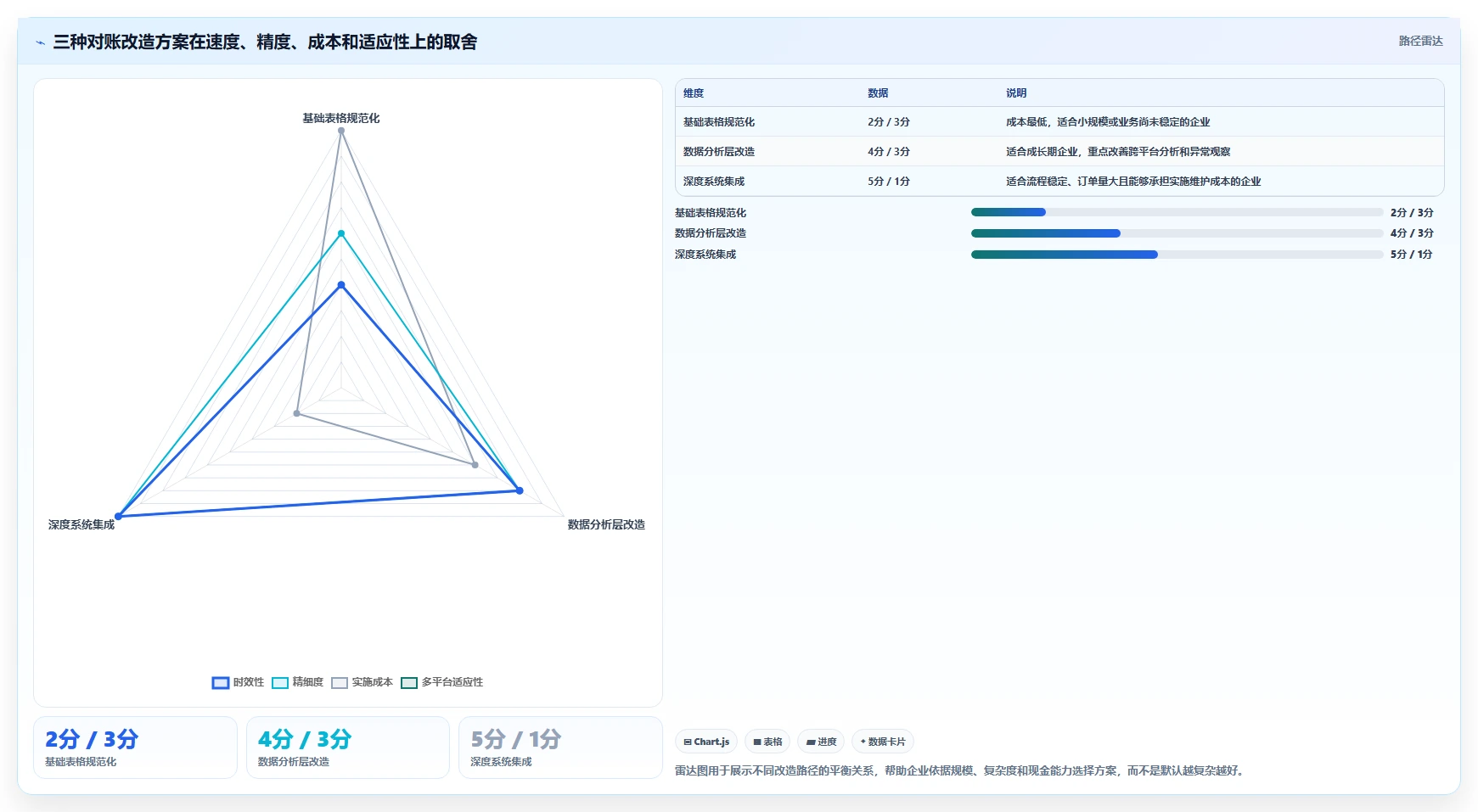Click 深度系统集成 table row name

tap(714, 182)
